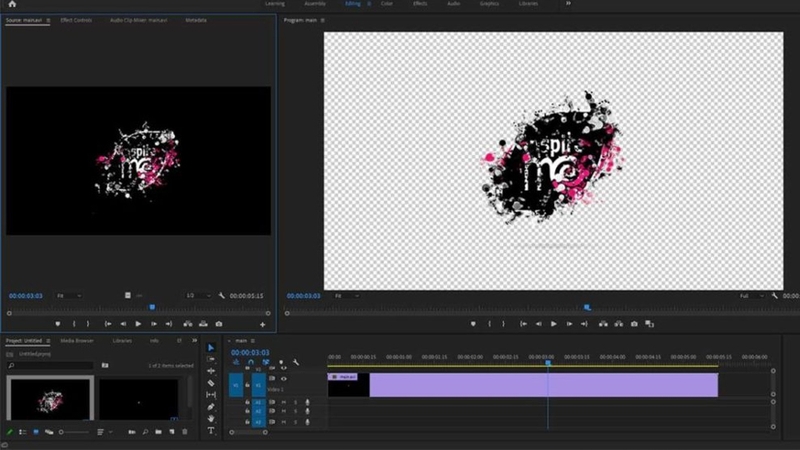Select the Razor tool
The height and width of the screenshot is (450, 800).
(211, 383)
